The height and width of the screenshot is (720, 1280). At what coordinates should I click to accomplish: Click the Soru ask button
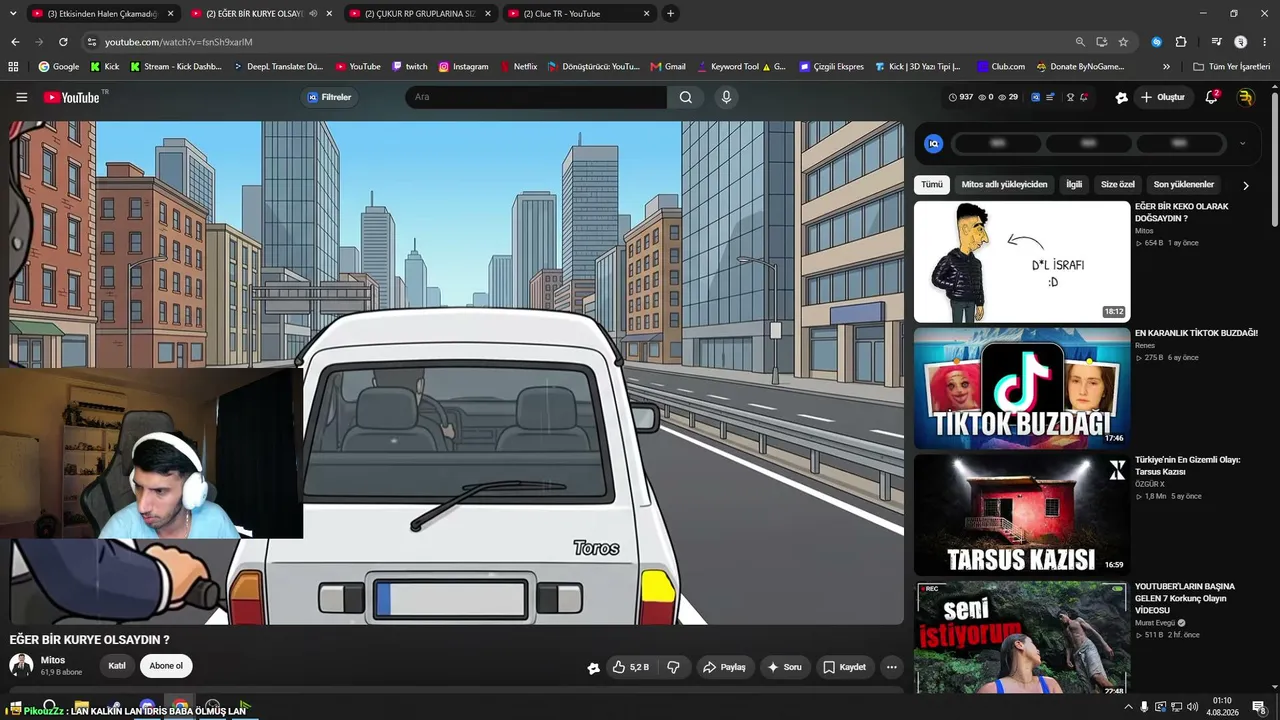coord(783,667)
